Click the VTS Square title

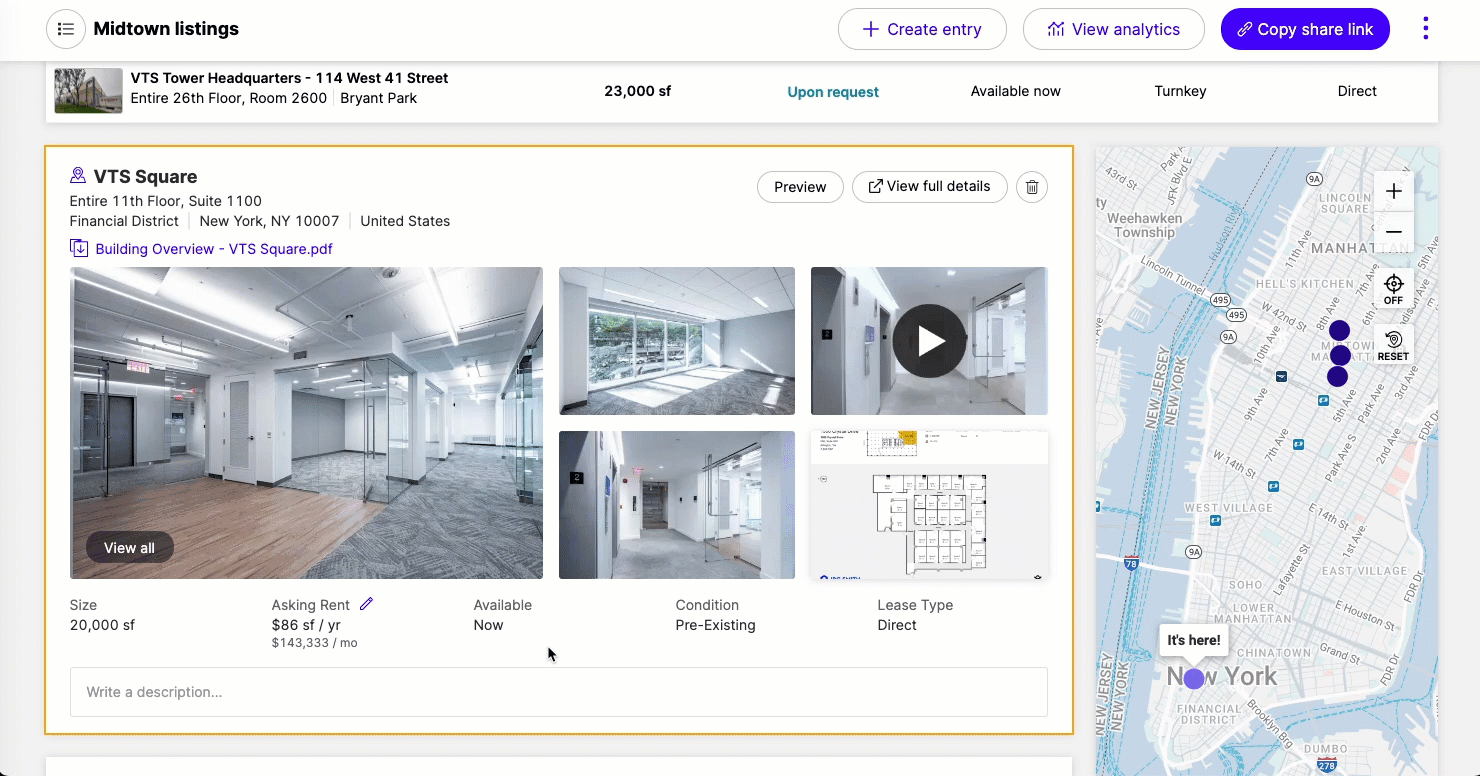click(145, 177)
